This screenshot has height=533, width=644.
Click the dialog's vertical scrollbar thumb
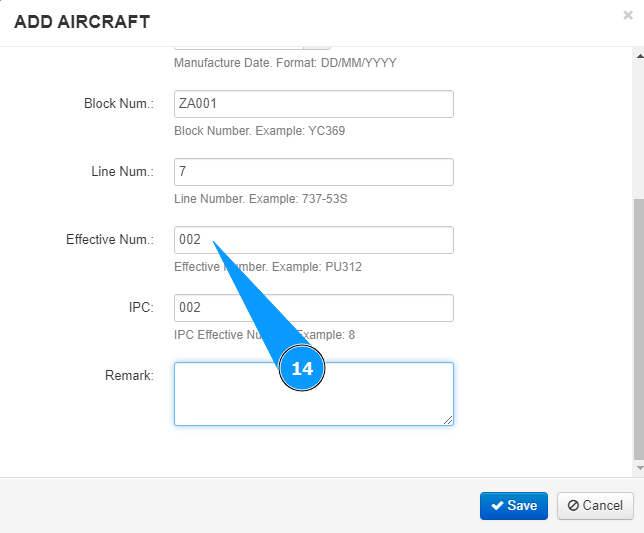click(639, 328)
